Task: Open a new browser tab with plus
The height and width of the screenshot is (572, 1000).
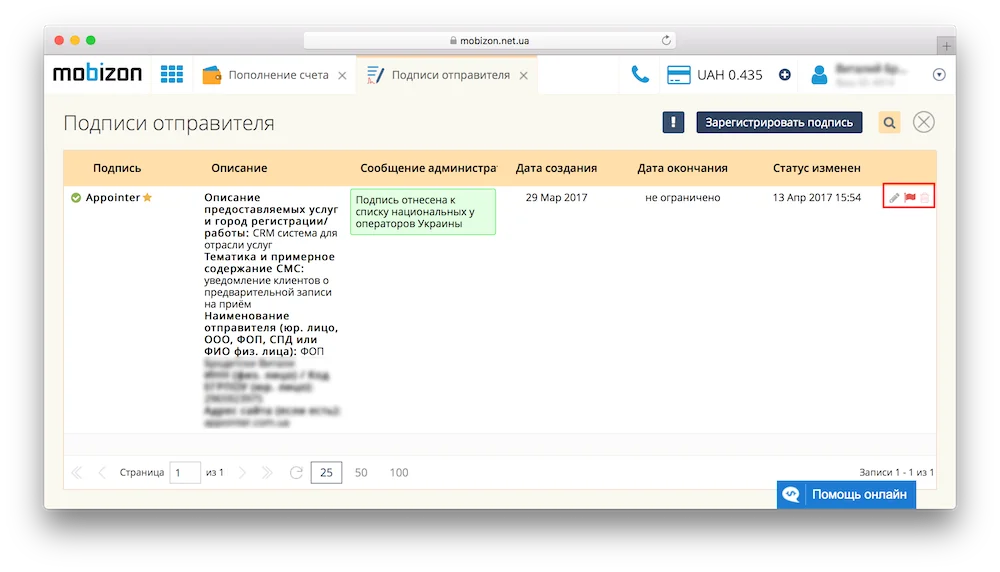Action: 946,46
